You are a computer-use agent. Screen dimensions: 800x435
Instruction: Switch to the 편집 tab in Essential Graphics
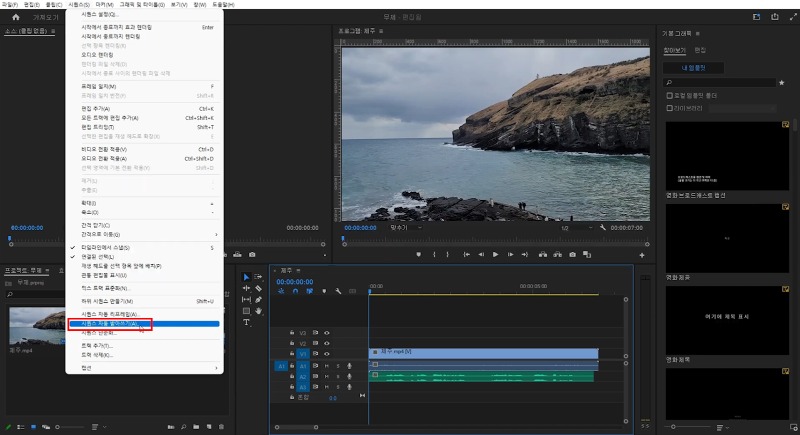click(x=700, y=49)
